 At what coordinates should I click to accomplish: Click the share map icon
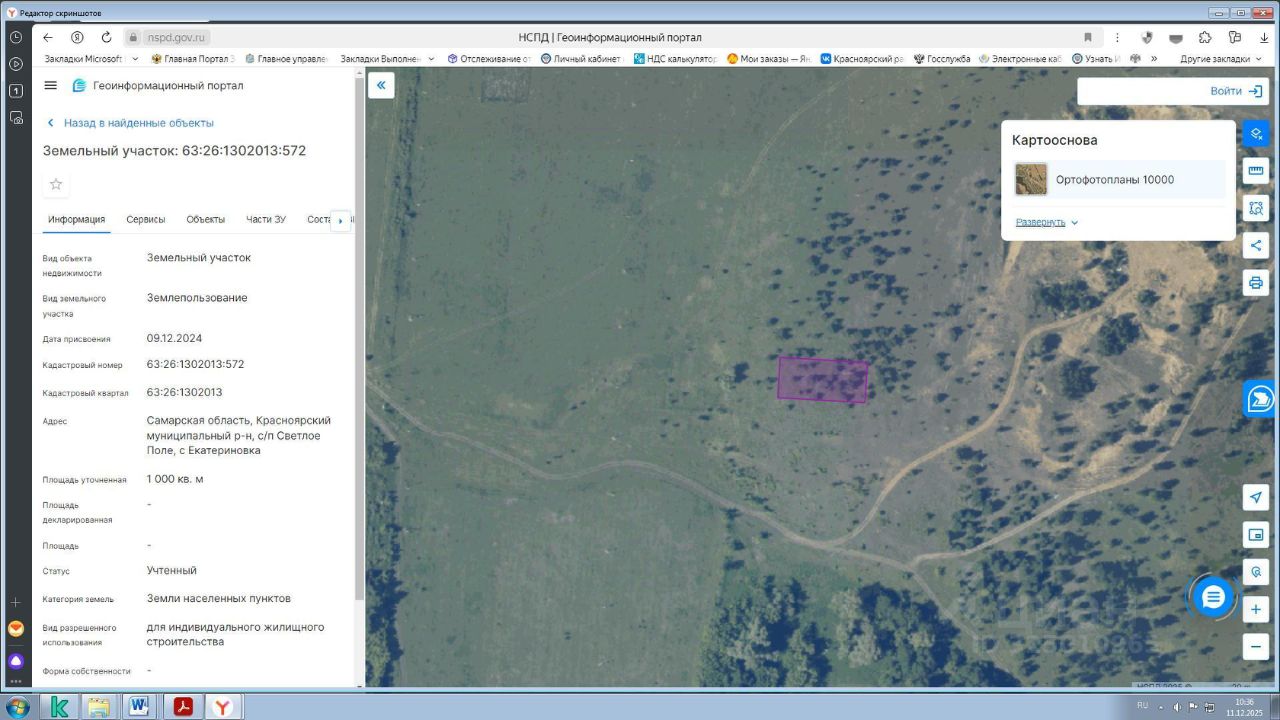1256,245
